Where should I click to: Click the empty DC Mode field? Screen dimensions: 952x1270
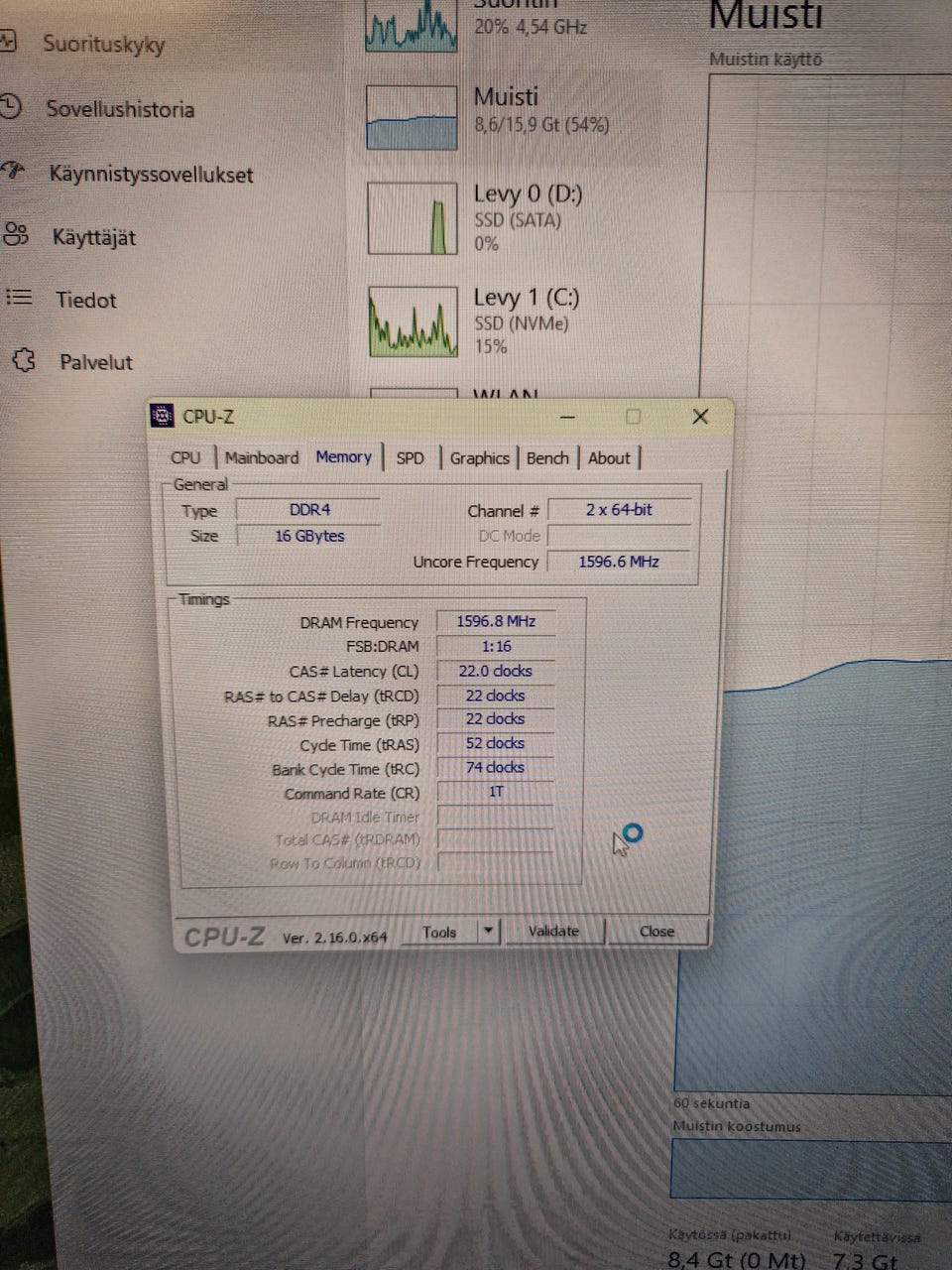coord(619,536)
